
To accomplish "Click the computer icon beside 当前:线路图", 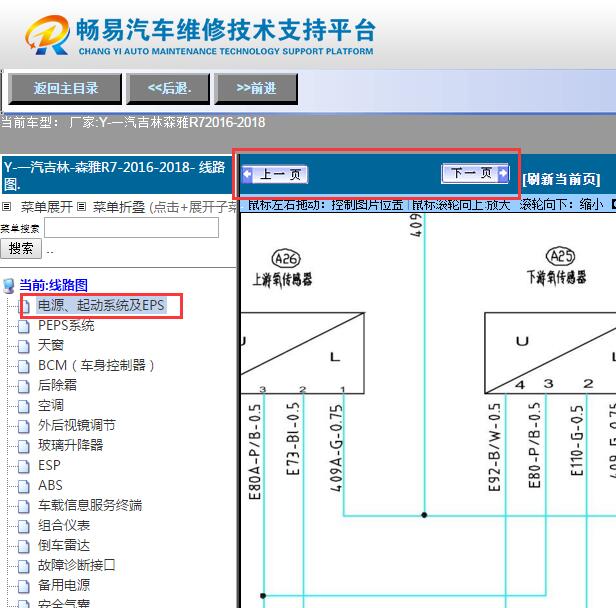I will tap(9, 286).
